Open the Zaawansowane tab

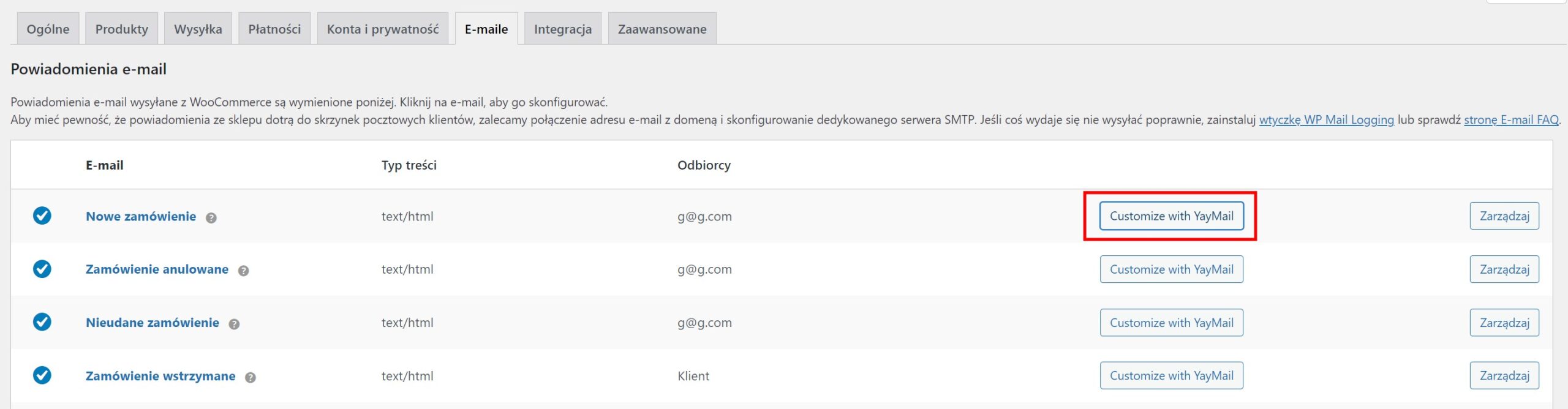click(662, 29)
